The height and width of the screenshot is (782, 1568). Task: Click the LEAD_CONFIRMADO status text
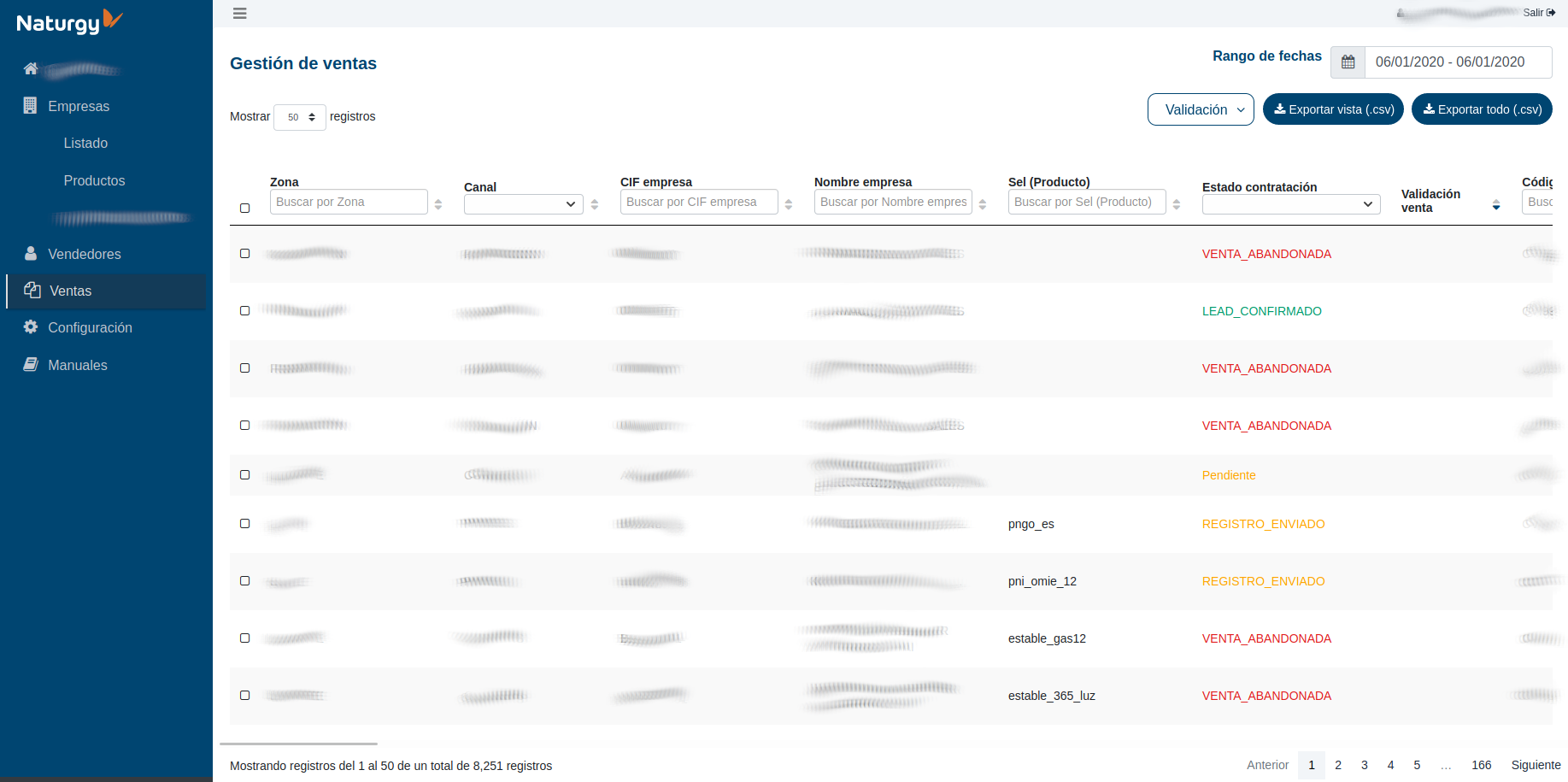pos(1261,311)
